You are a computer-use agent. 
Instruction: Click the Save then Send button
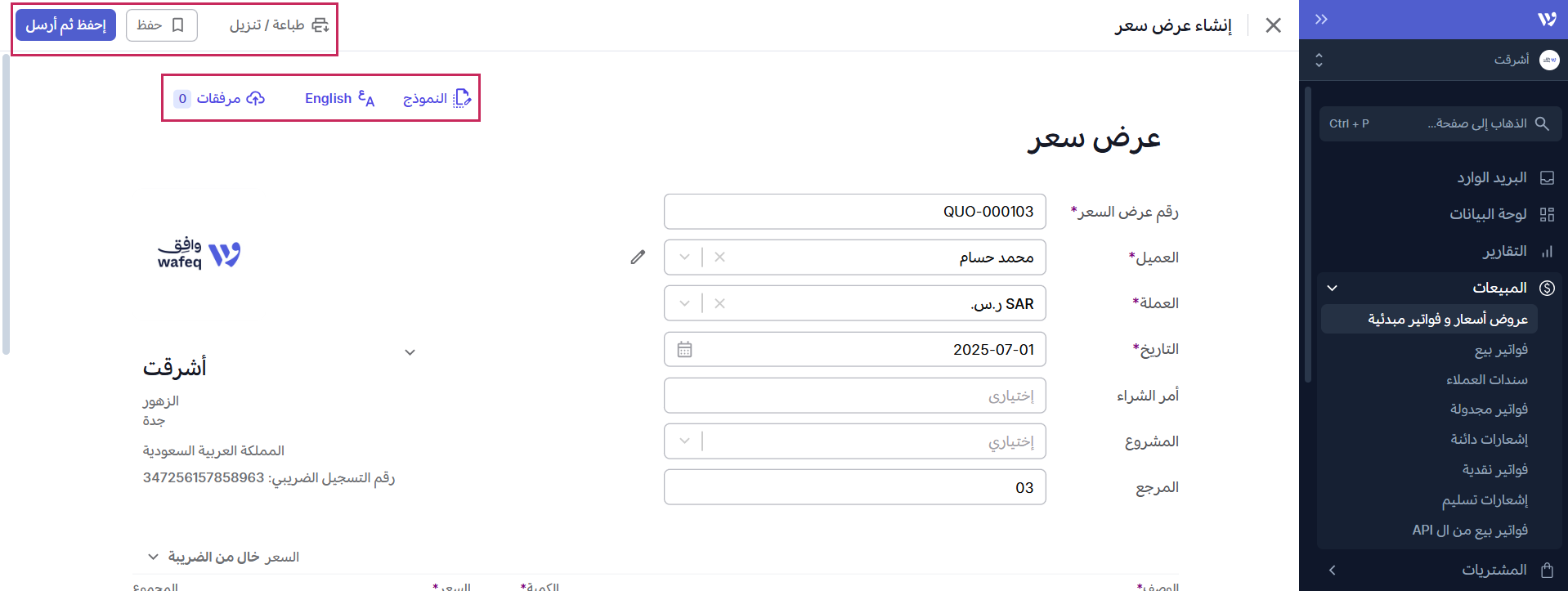coord(66,25)
